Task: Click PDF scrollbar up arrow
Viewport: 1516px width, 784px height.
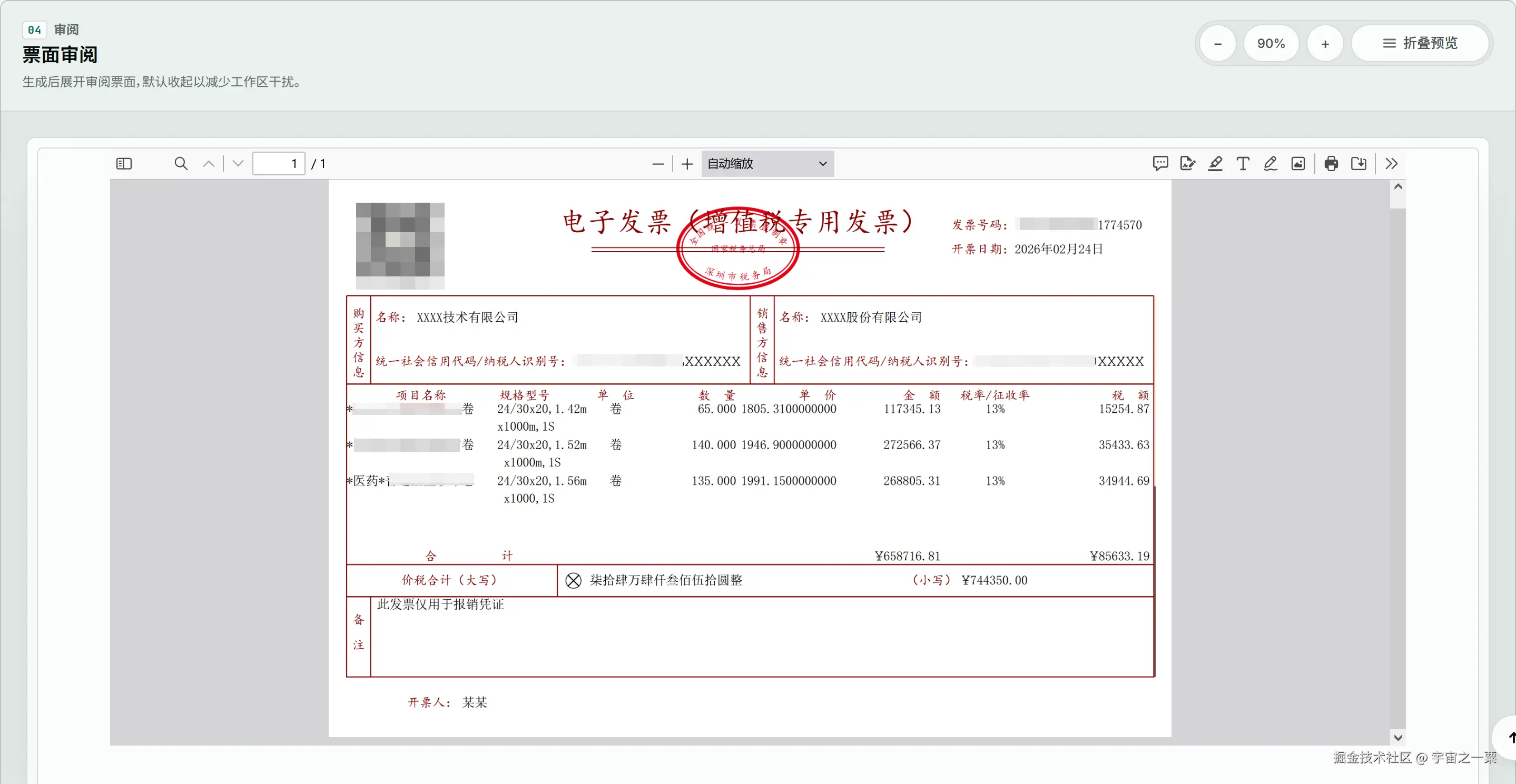Action: tap(1399, 186)
